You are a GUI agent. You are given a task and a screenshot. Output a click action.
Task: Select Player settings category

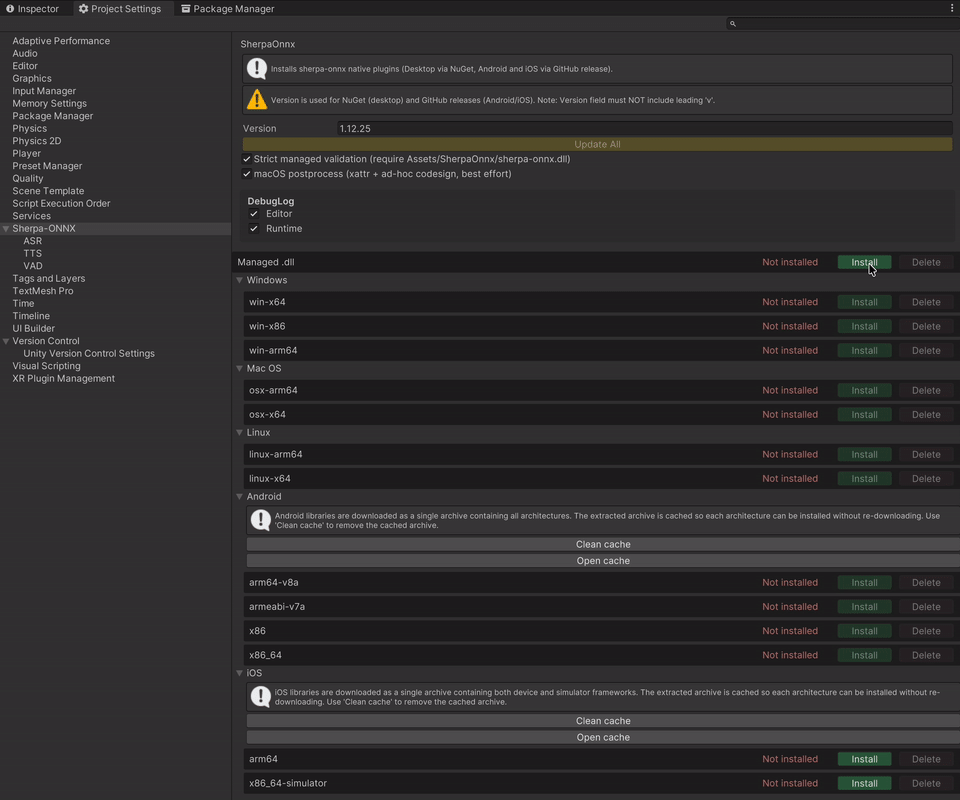point(26,154)
